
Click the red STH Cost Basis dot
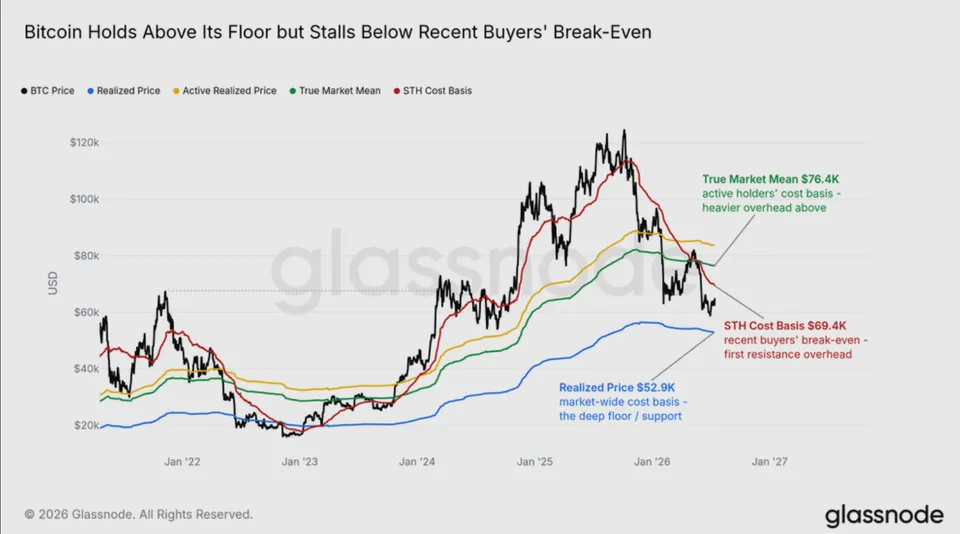pyautogui.click(x=397, y=91)
